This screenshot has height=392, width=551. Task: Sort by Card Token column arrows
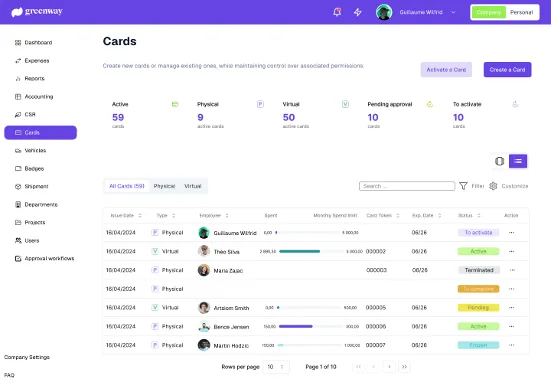[x=398, y=215]
